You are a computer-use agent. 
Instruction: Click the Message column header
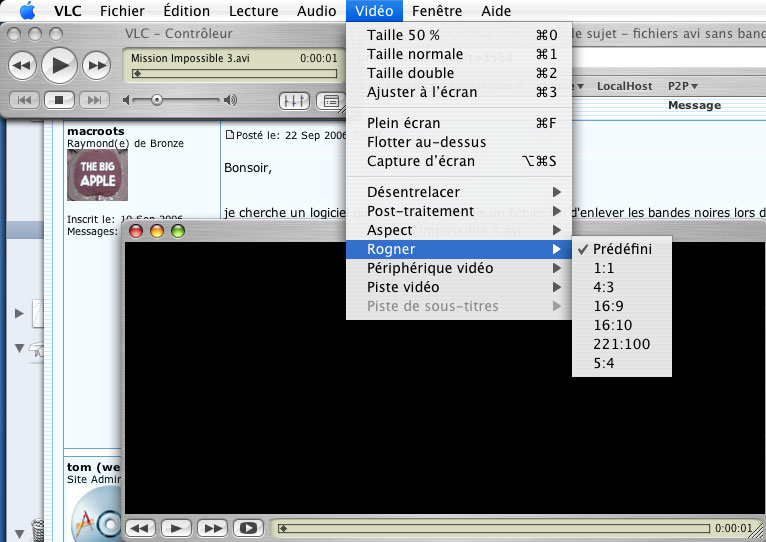point(694,105)
